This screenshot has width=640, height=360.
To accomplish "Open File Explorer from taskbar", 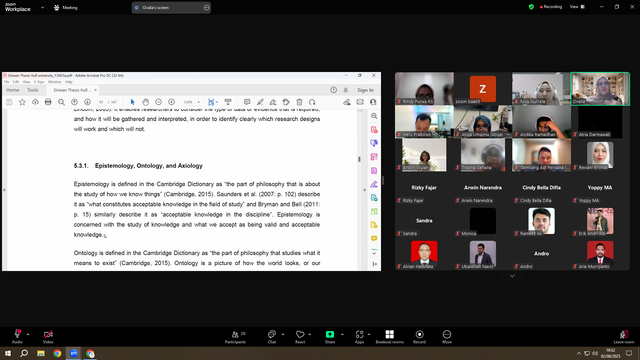I will point(41,353).
